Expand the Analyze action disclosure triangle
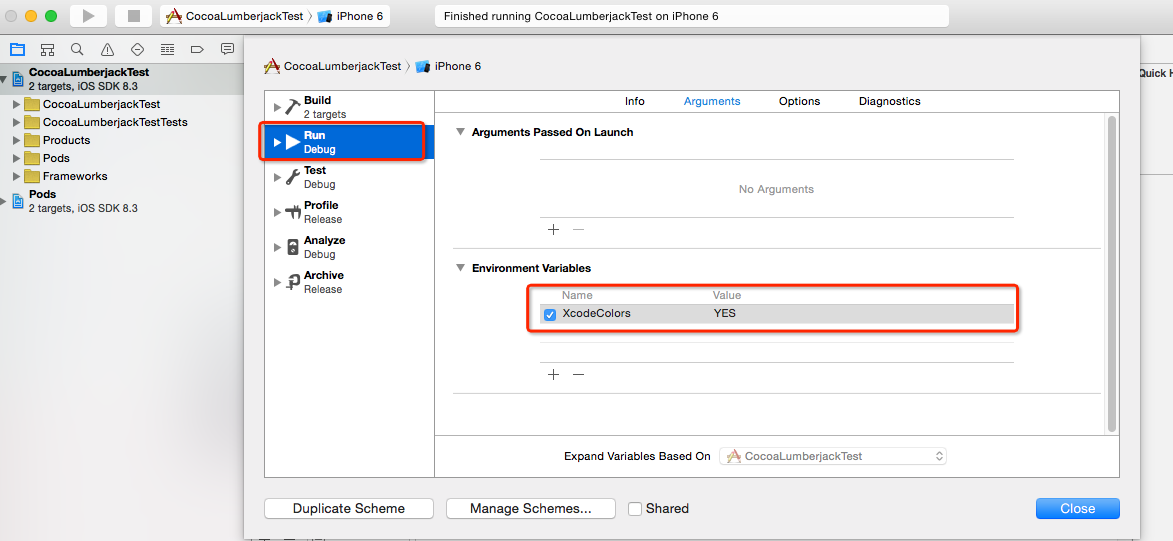1173x541 pixels. tap(277, 248)
